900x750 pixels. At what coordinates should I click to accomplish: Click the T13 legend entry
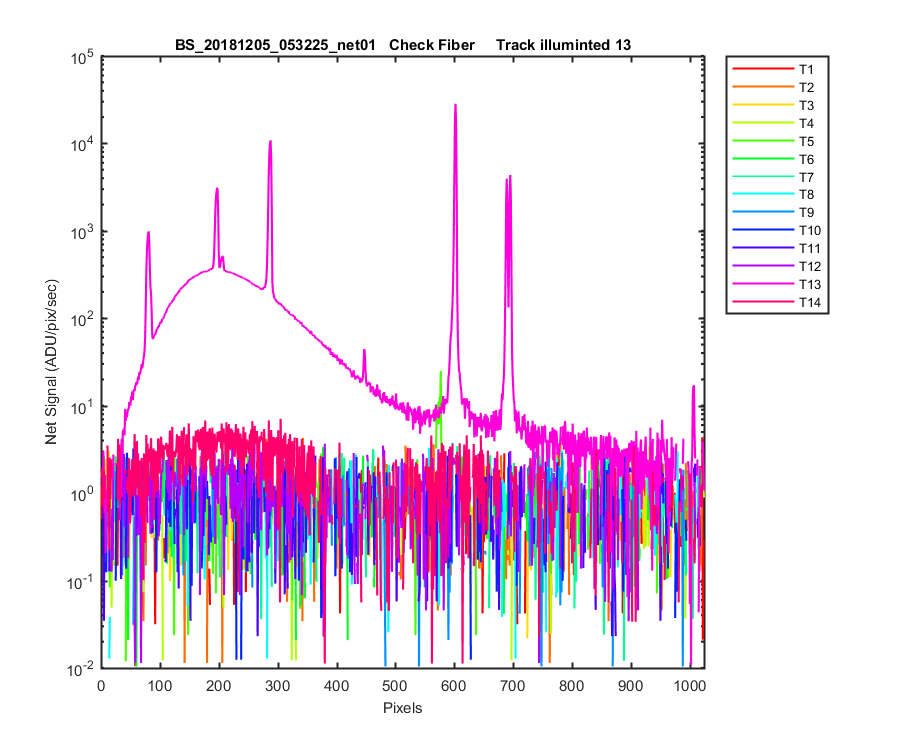[777, 284]
